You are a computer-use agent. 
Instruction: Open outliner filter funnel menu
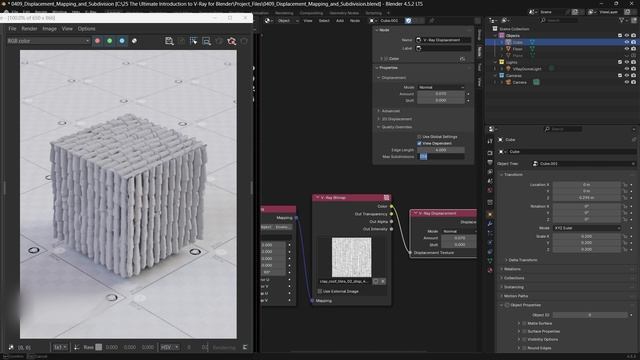coord(622,20)
